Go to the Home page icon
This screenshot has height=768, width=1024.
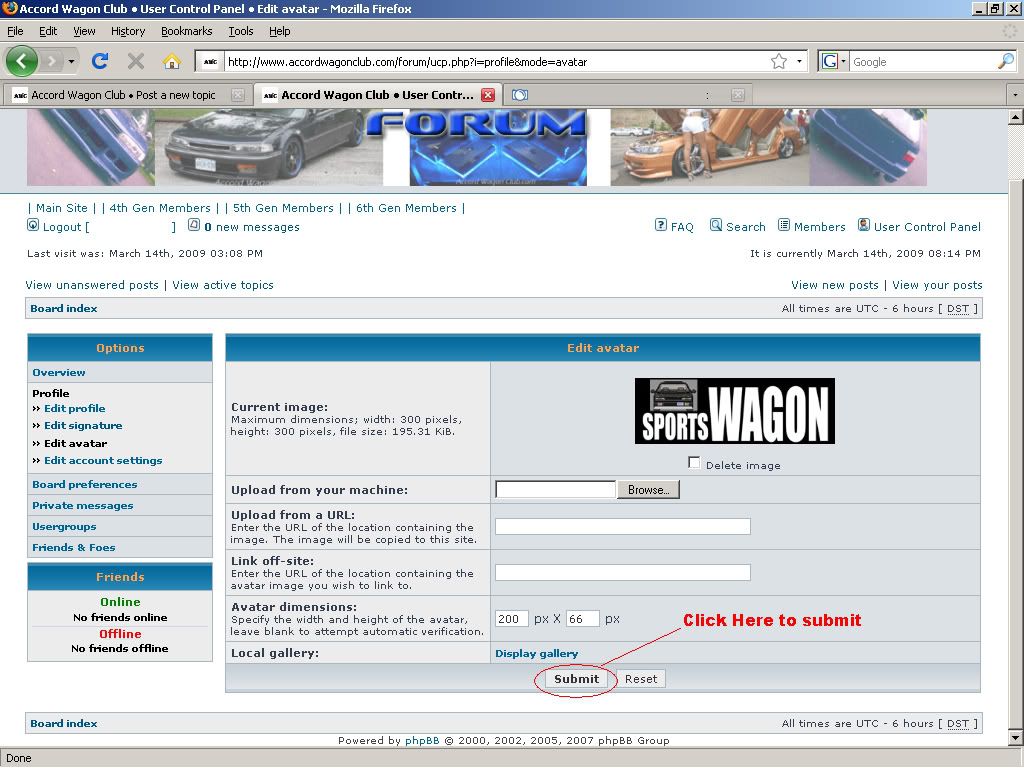tap(172, 61)
